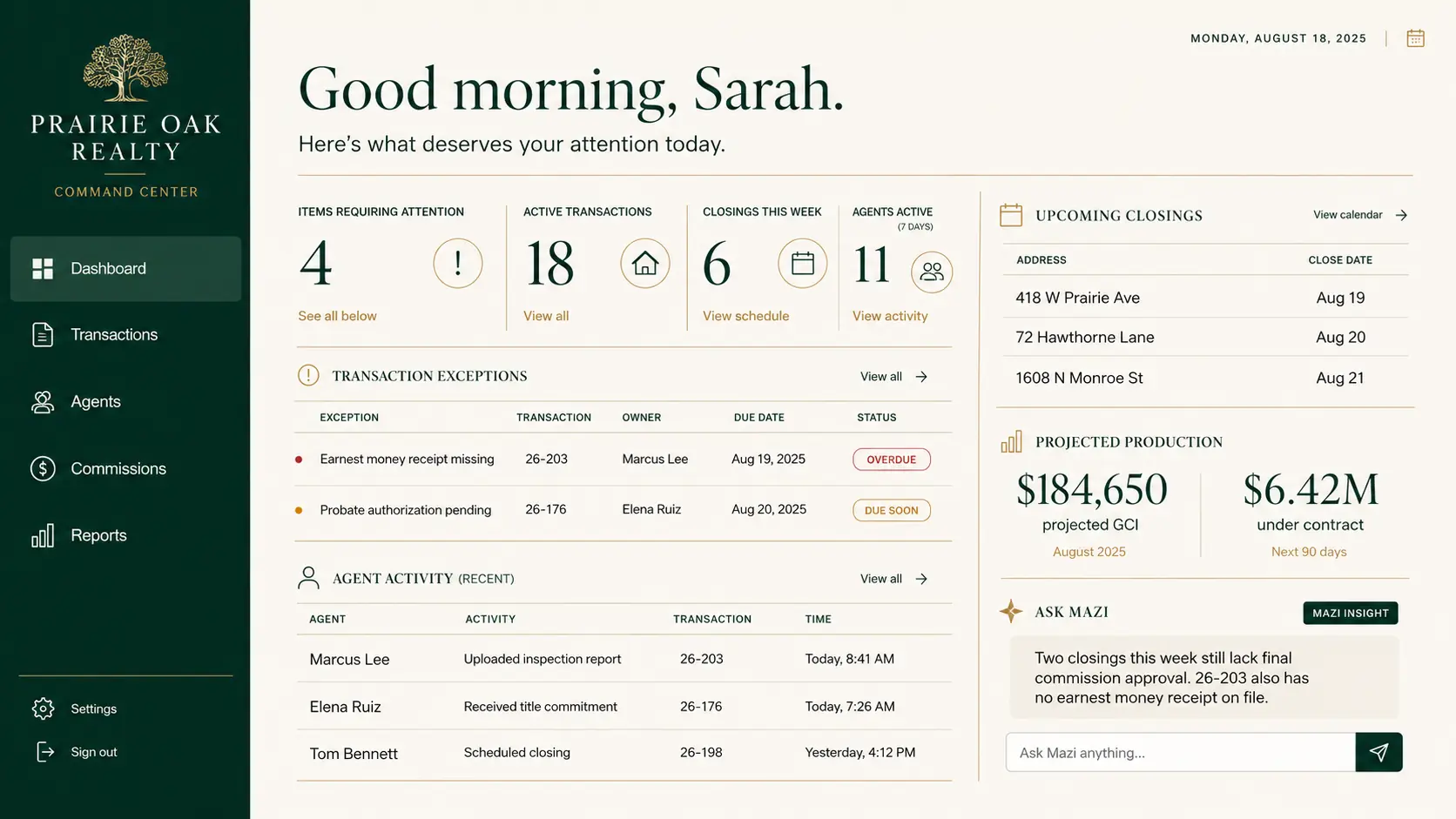The image size is (1456, 819).
Task: Open "See all below" link
Action: [337, 316]
